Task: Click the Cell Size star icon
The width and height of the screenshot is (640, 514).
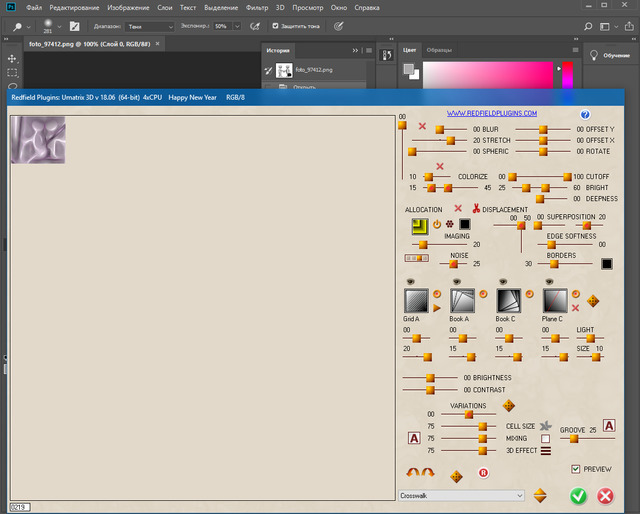Action: point(545,426)
